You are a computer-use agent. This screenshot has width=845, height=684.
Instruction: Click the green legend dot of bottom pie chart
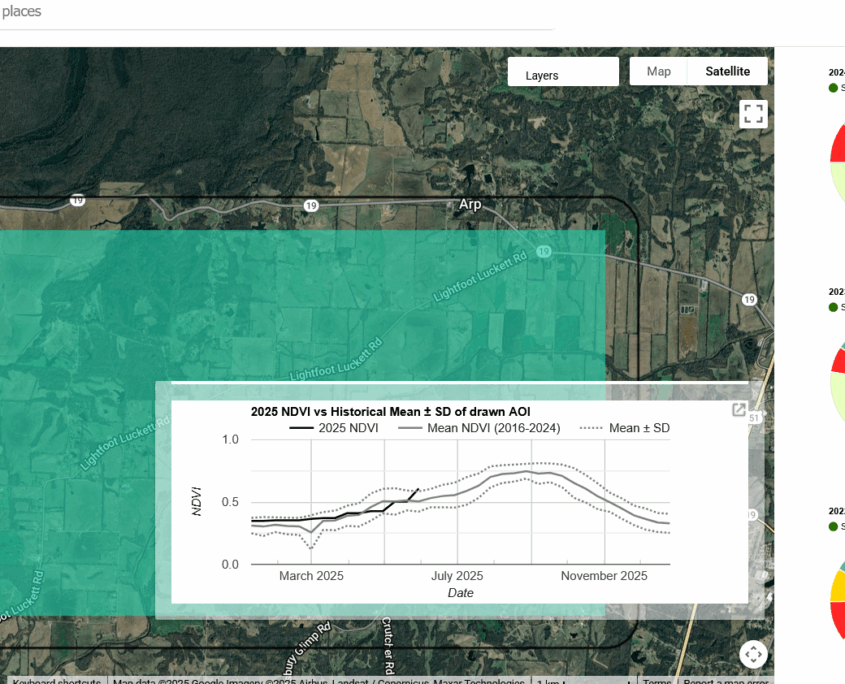click(833, 526)
